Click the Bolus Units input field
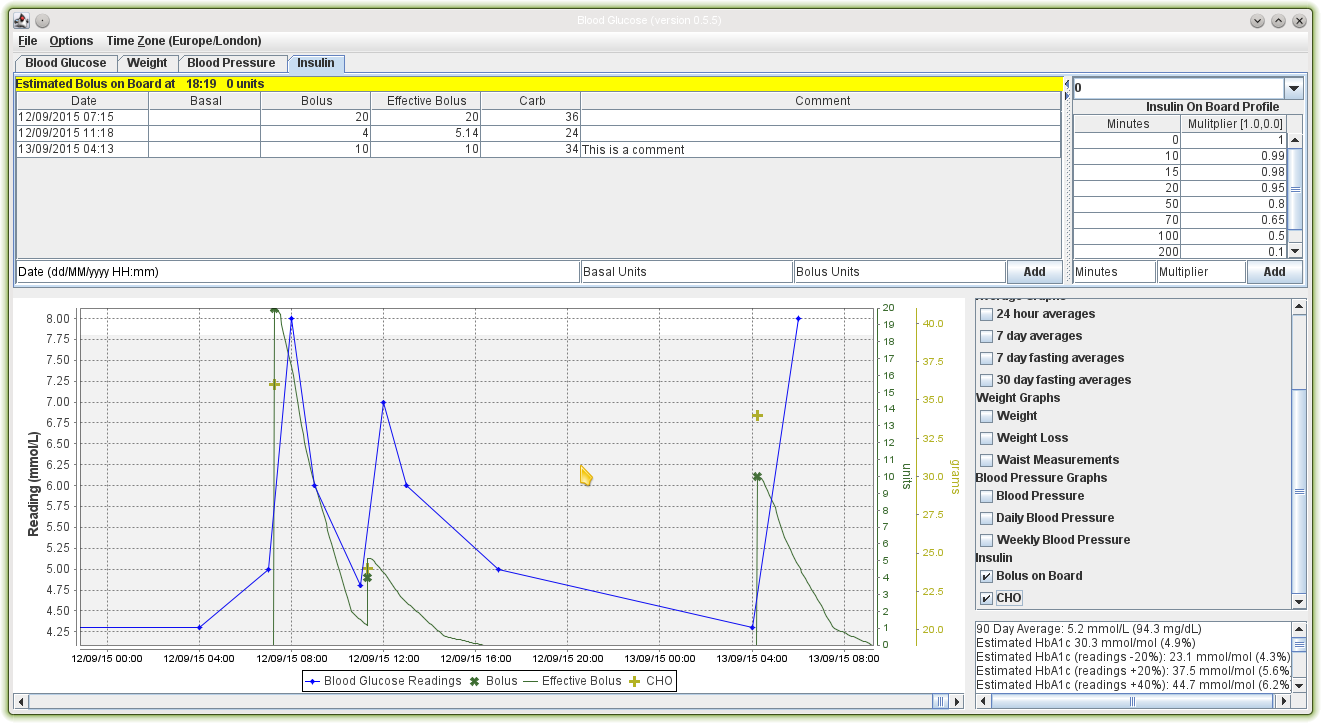The height and width of the screenshot is (723, 1321). coord(900,272)
